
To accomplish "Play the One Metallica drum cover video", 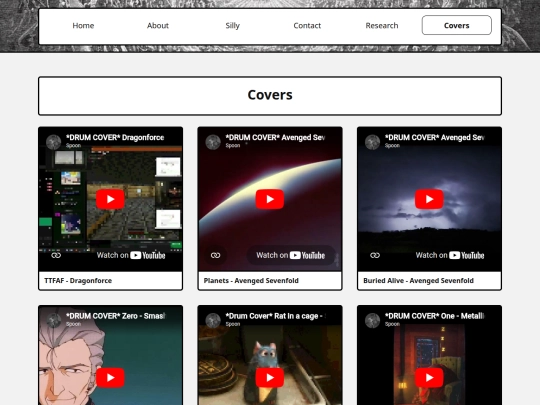I will pos(429,377).
